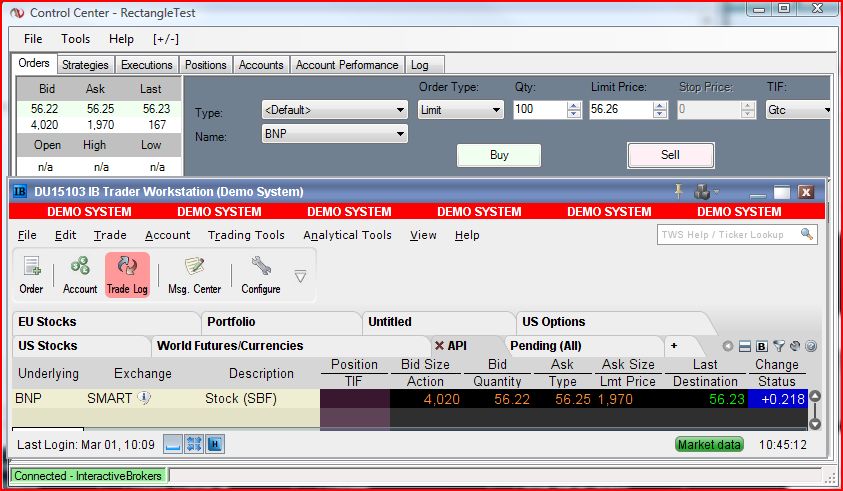Screen dimensions: 843x491
Task: Switch to the Accounts tab
Action: 261,65
